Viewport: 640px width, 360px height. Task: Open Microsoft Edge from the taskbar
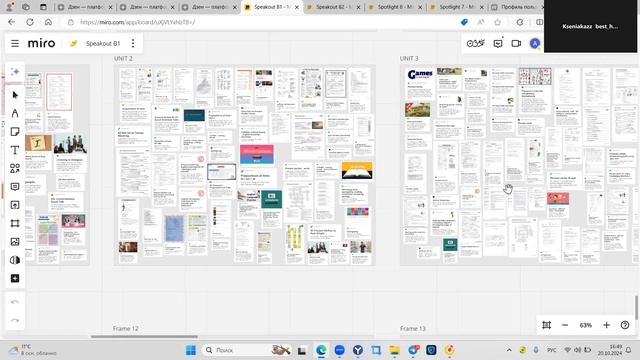pyautogui.click(x=321, y=350)
